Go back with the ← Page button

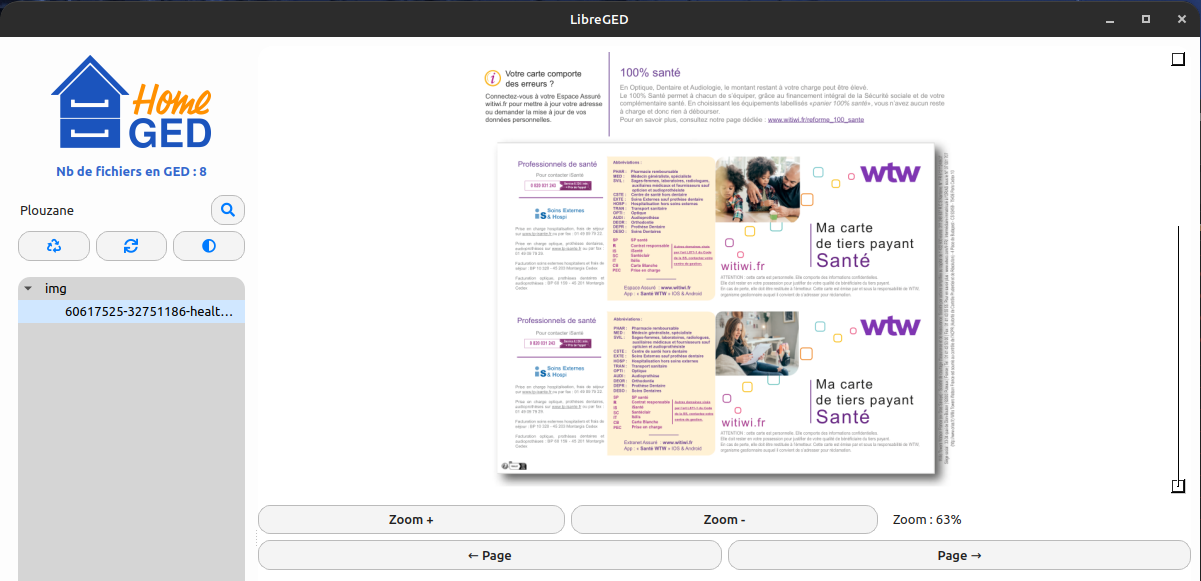pyautogui.click(x=489, y=555)
